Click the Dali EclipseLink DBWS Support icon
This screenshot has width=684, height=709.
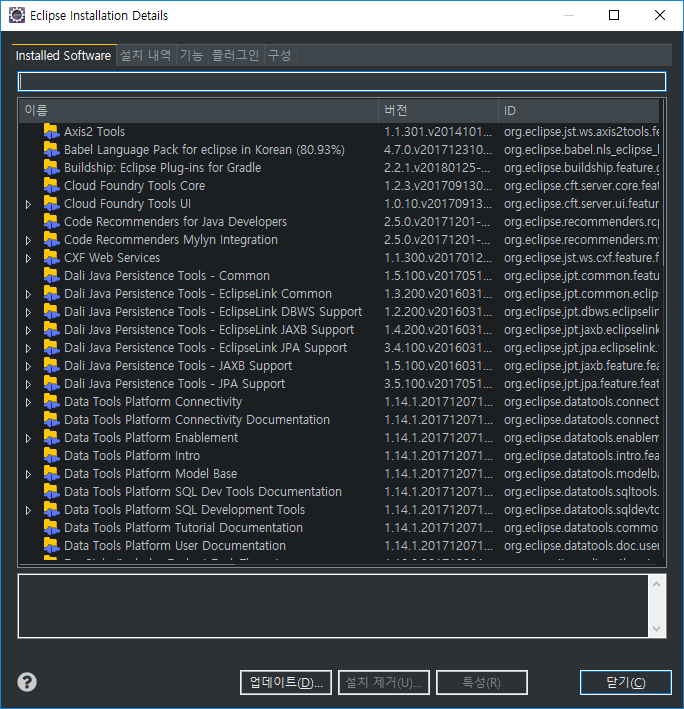(x=52, y=312)
